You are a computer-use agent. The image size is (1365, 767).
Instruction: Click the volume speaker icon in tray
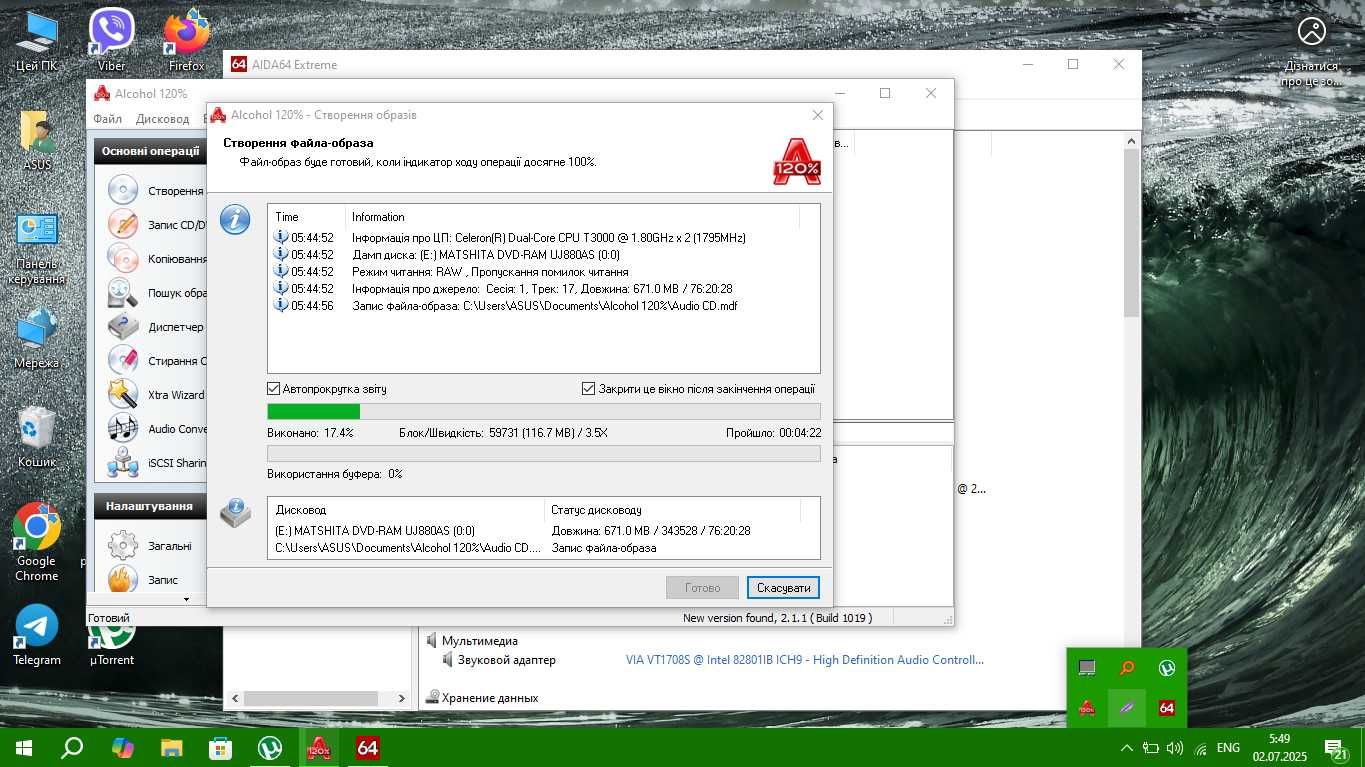(1175, 747)
